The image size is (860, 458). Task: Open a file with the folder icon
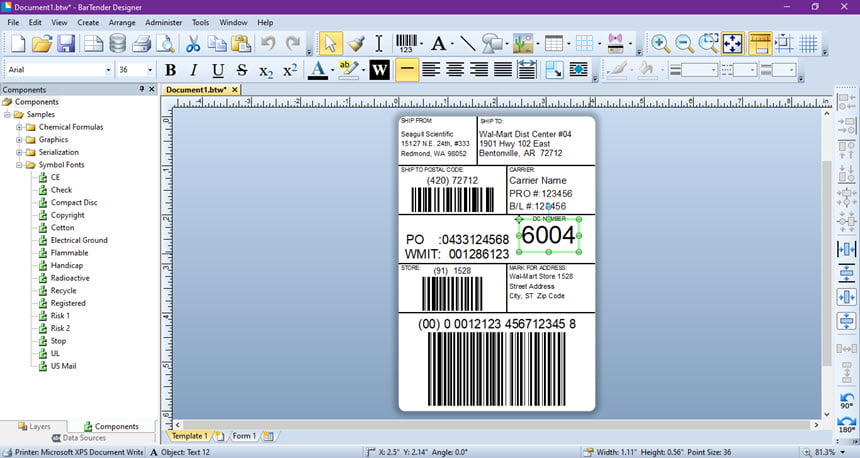click(x=42, y=43)
